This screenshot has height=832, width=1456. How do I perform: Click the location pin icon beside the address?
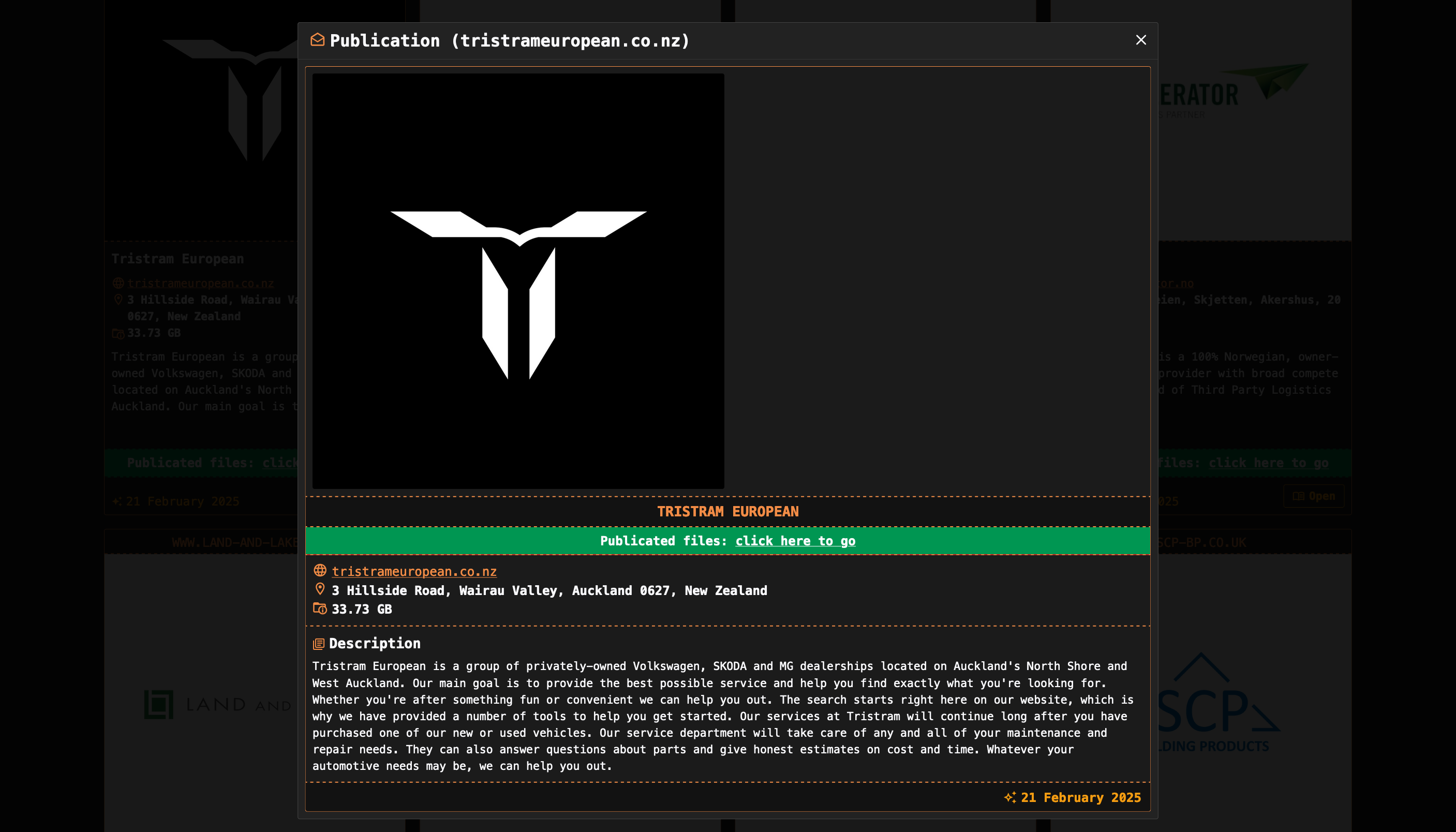[320, 589]
